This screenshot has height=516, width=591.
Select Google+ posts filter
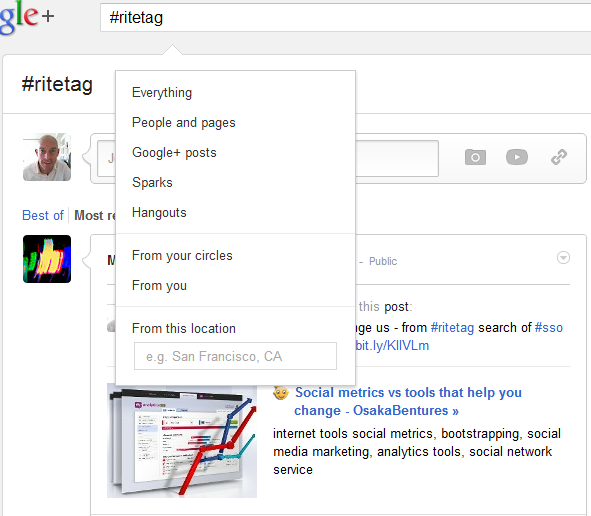(x=174, y=153)
